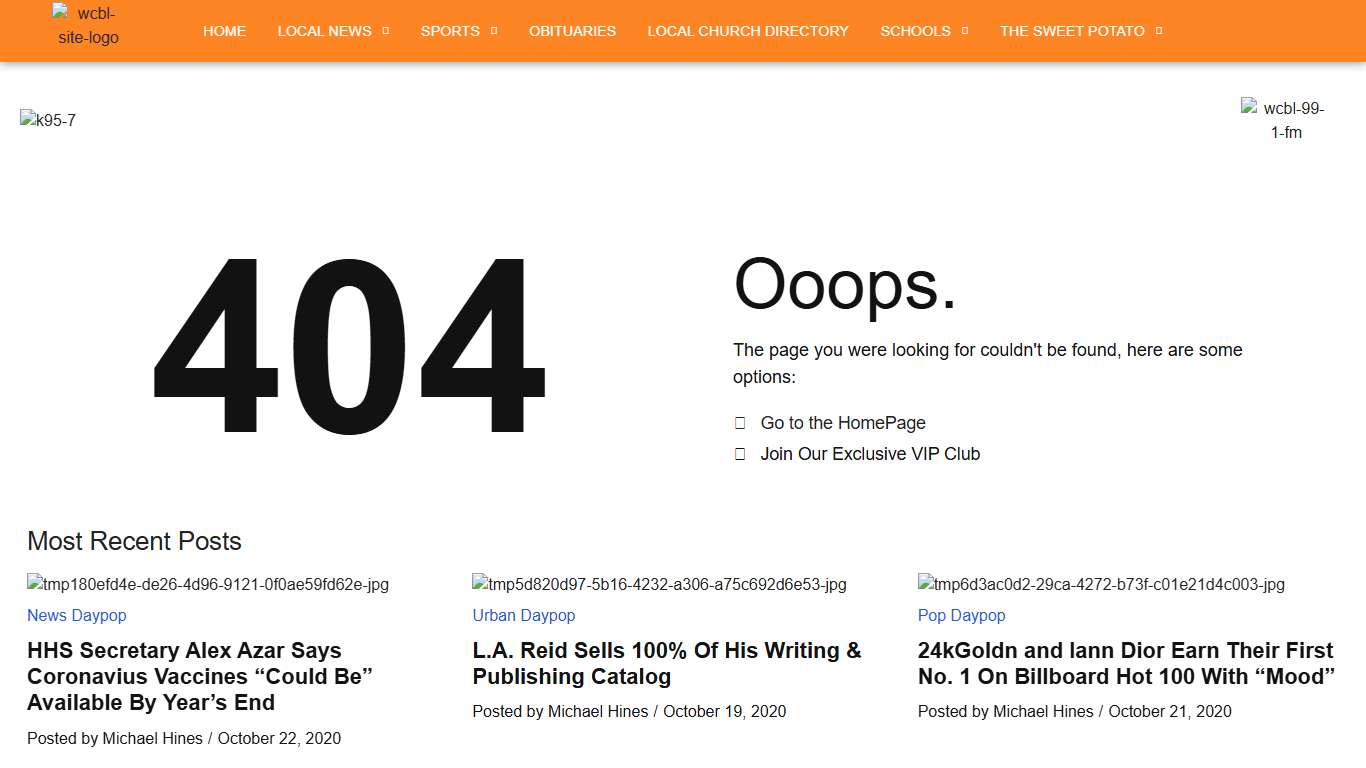Screen dimensions: 1366x768
Task: Select the News Daypop category link
Action: pos(77,615)
